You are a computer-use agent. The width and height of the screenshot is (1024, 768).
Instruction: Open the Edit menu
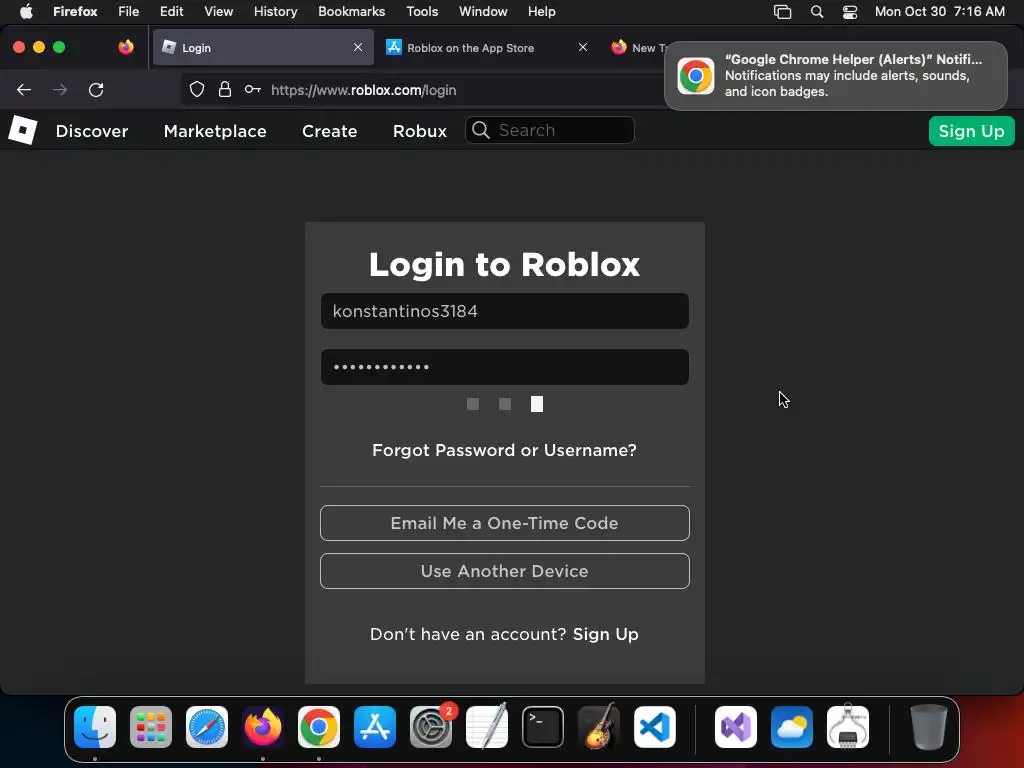pos(172,12)
